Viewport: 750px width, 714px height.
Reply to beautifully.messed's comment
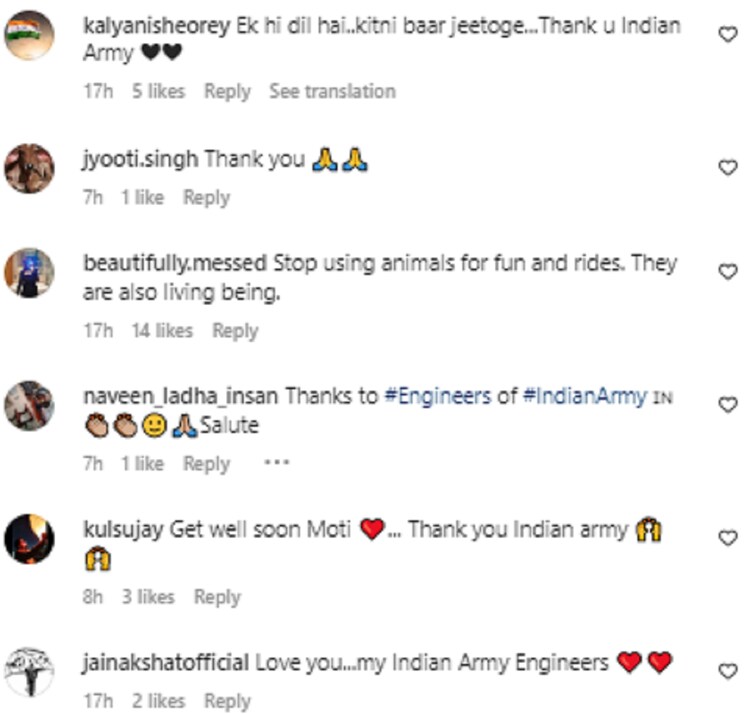click(x=235, y=330)
